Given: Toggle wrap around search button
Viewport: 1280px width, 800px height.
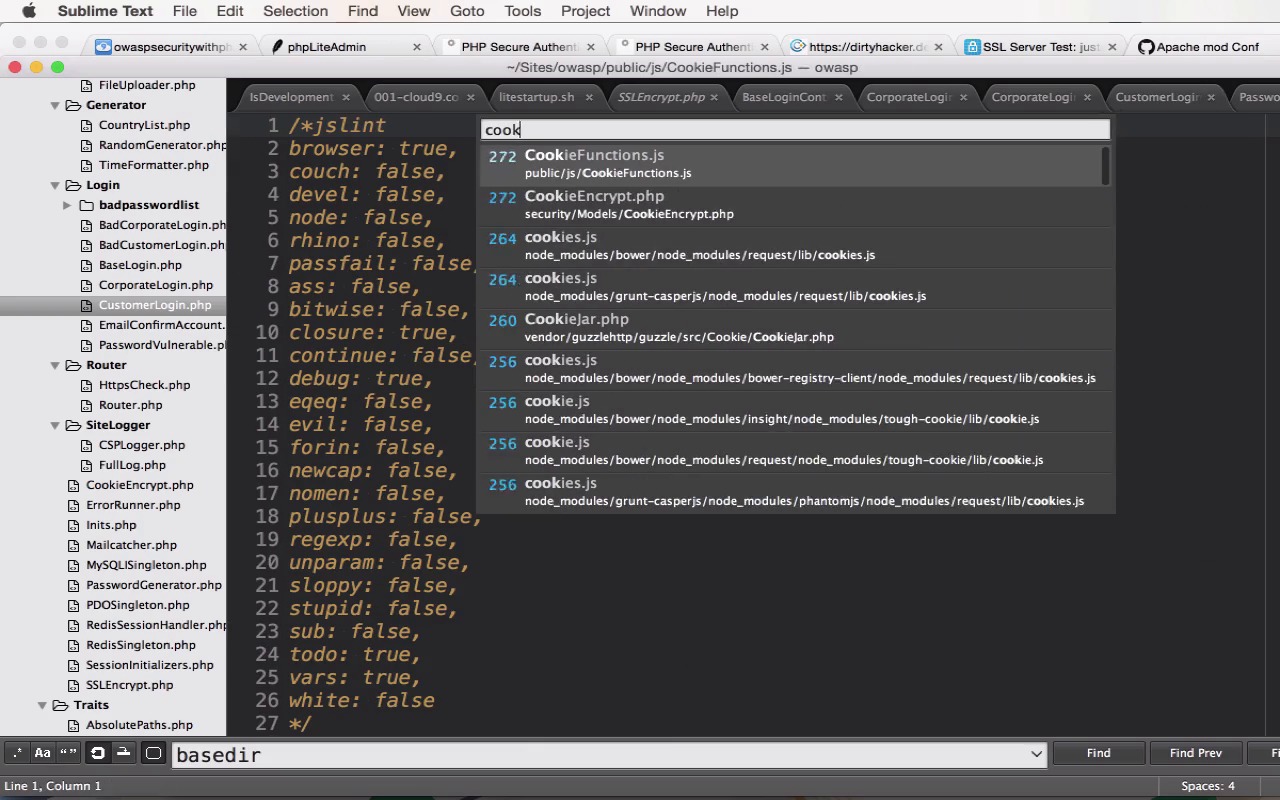Looking at the screenshot, I should [98, 753].
